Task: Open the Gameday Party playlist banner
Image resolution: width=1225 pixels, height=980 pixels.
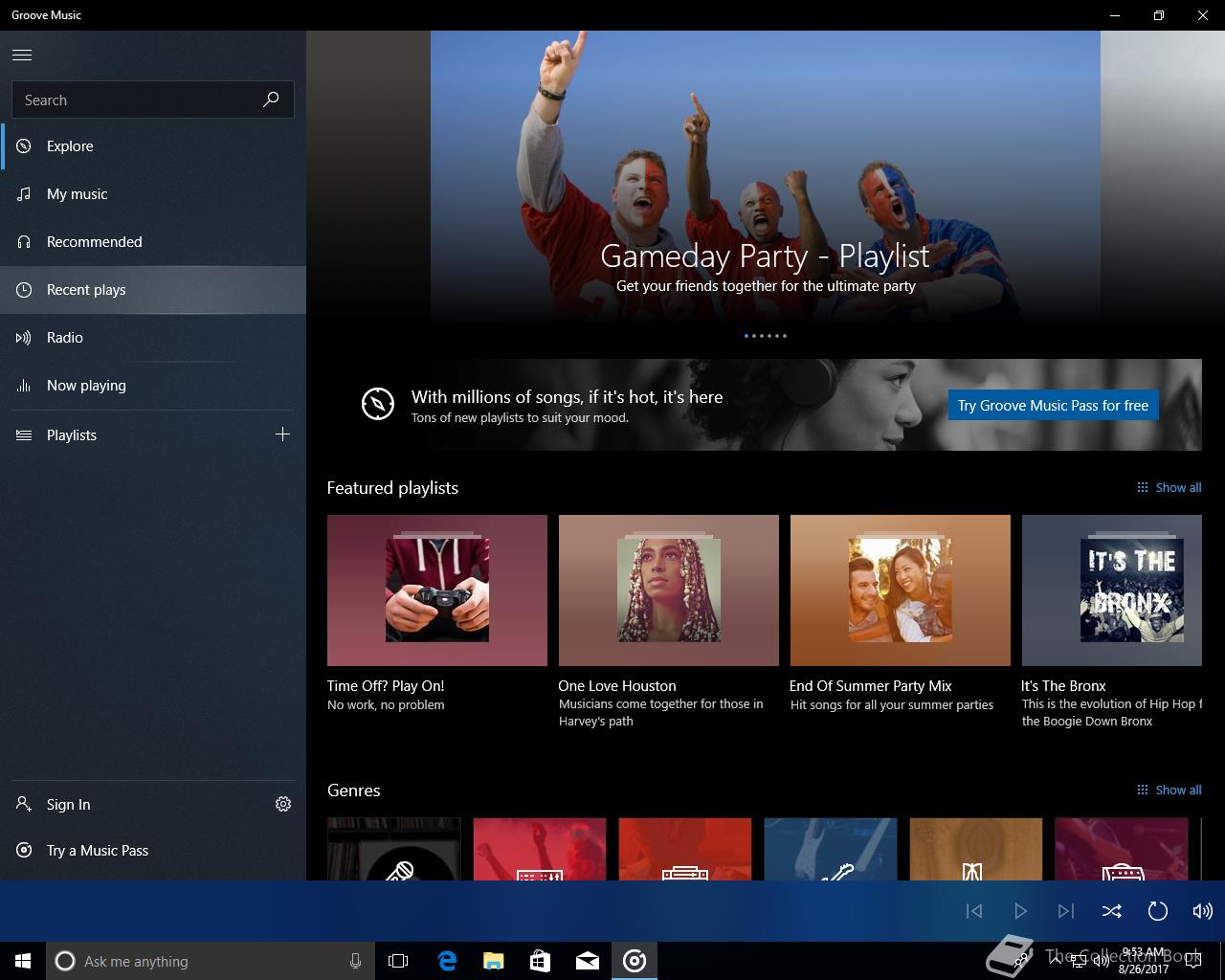Action: click(x=766, y=177)
